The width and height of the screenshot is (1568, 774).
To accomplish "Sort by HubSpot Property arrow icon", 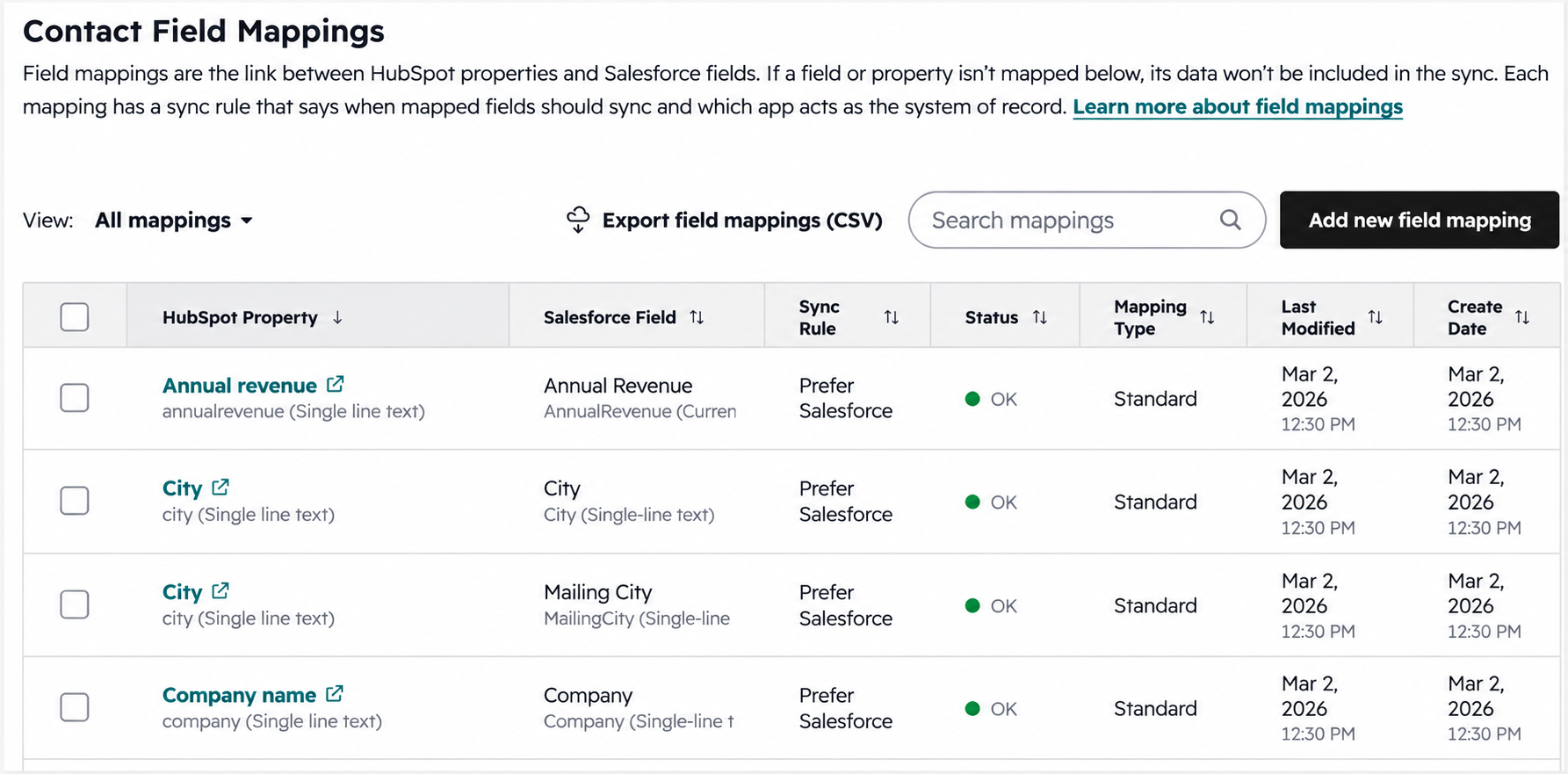I will (x=337, y=317).
